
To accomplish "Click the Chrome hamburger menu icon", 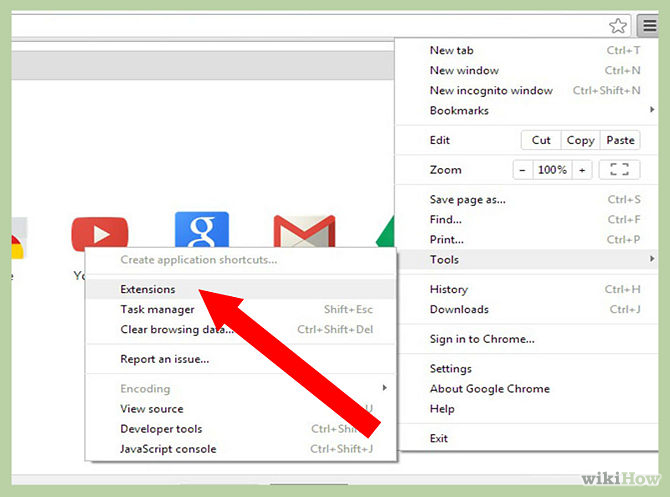I will tap(650, 26).
